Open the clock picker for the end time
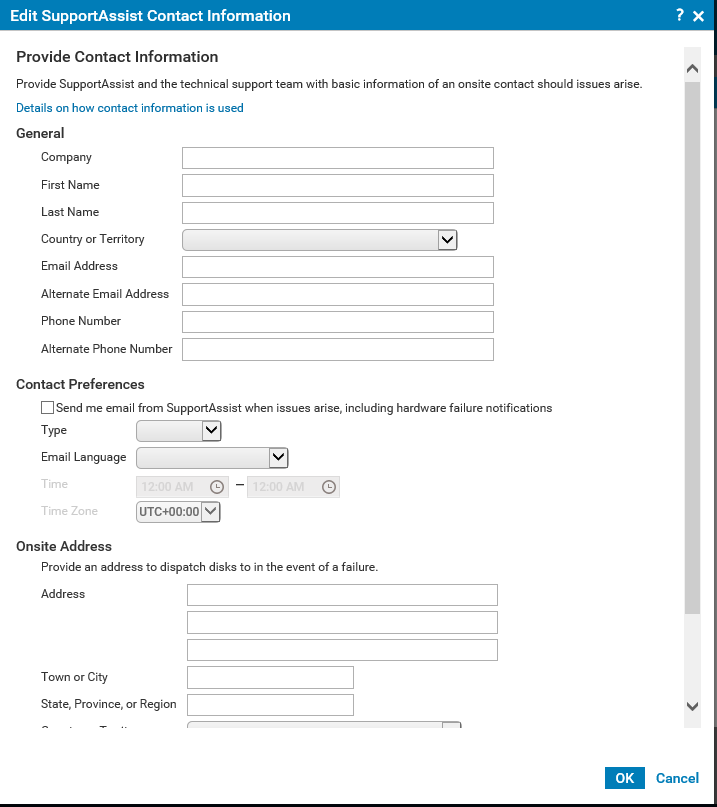Image resolution: width=717 pixels, height=807 pixels. coord(328,486)
